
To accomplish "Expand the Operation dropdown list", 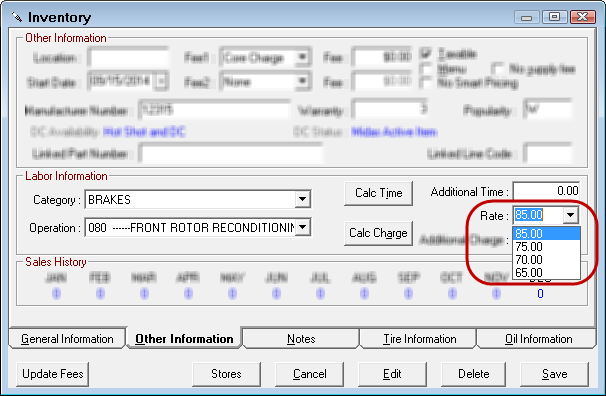I will pyautogui.click(x=303, y=227).
